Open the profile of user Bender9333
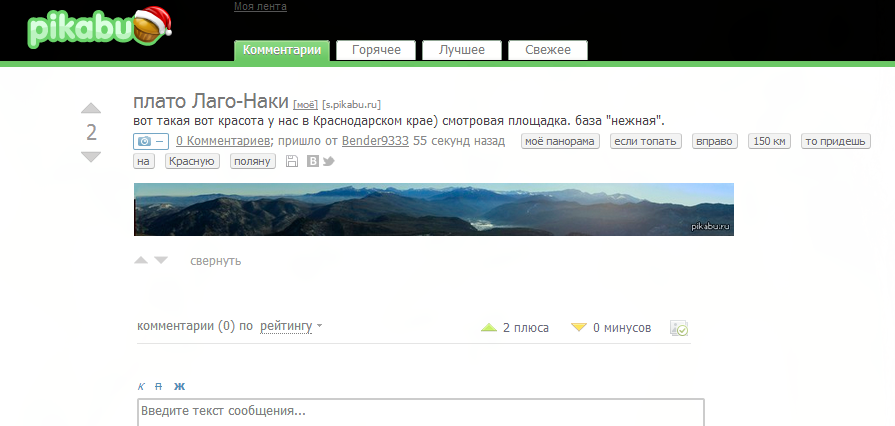The width and height of the screenshot is (895, 426). pyautogui.click(x=375, y=141)
